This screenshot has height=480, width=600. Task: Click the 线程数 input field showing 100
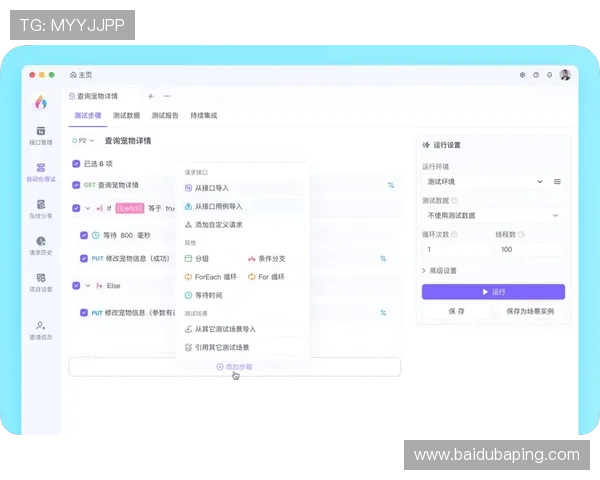tap(530, 249)
